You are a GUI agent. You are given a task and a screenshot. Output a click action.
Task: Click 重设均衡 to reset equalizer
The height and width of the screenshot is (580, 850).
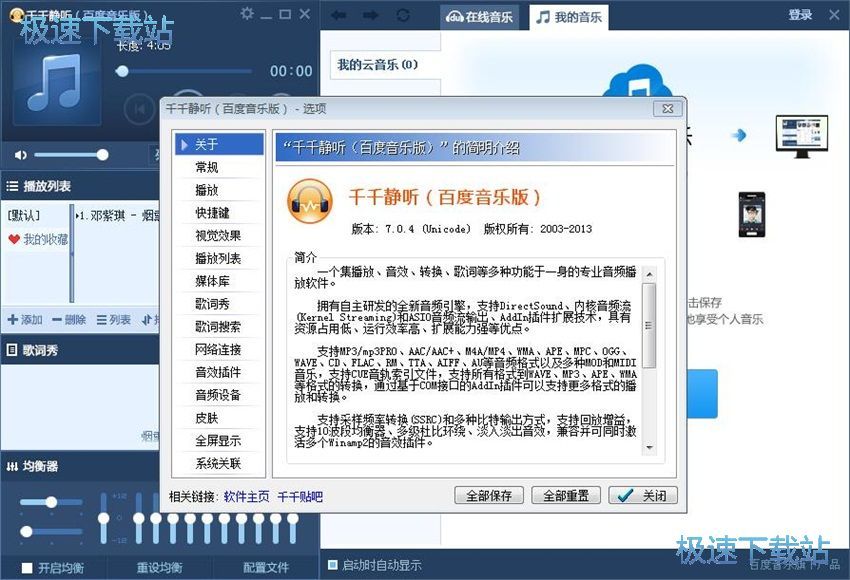tap(159, 568)
